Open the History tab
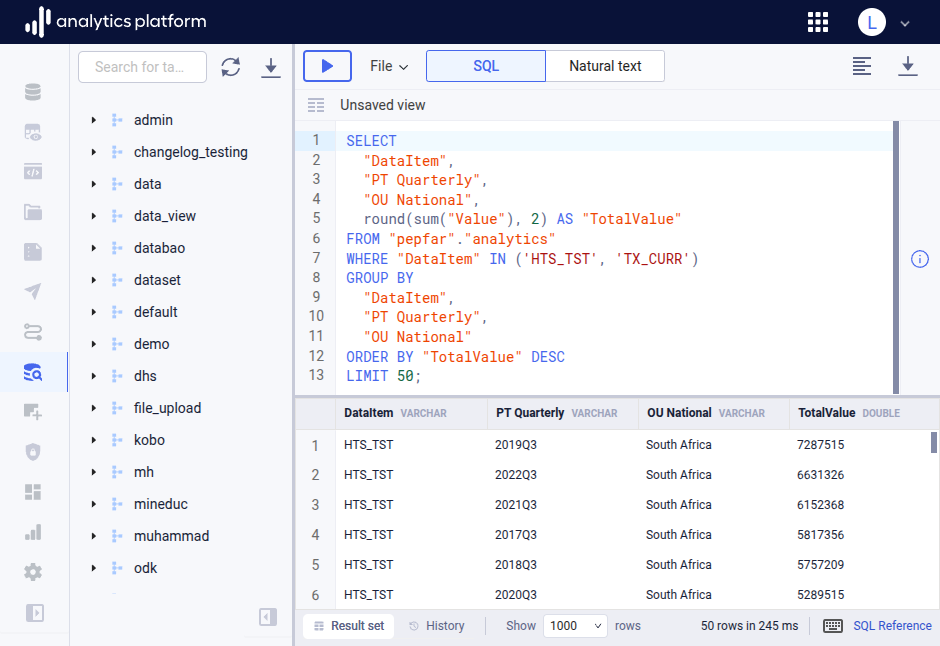Image resolution: width=940 pixels, height=646 pixels. click(x=436, y=626)
